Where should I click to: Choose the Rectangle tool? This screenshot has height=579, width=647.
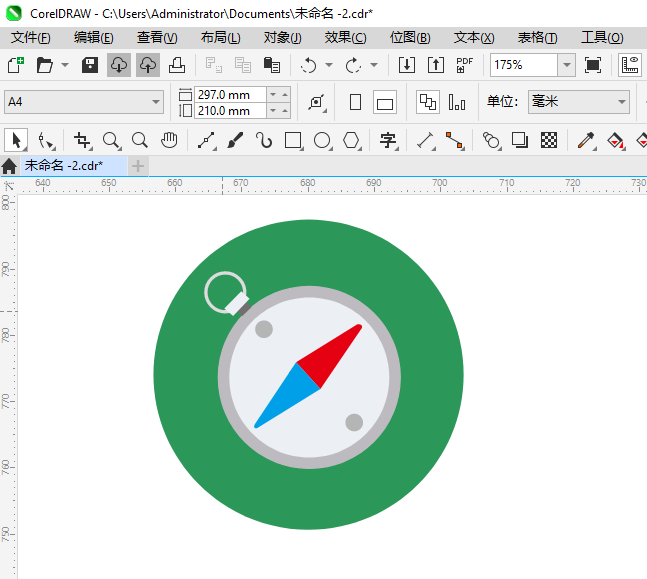click(x=293, y=140)
